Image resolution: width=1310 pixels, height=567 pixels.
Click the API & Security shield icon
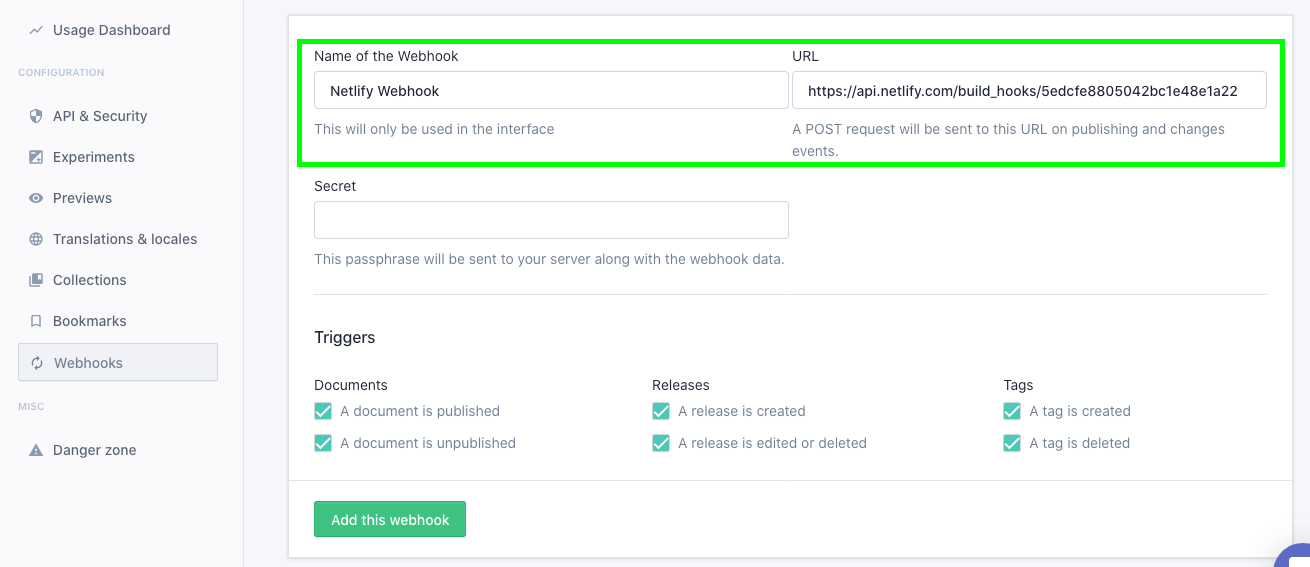36,116
